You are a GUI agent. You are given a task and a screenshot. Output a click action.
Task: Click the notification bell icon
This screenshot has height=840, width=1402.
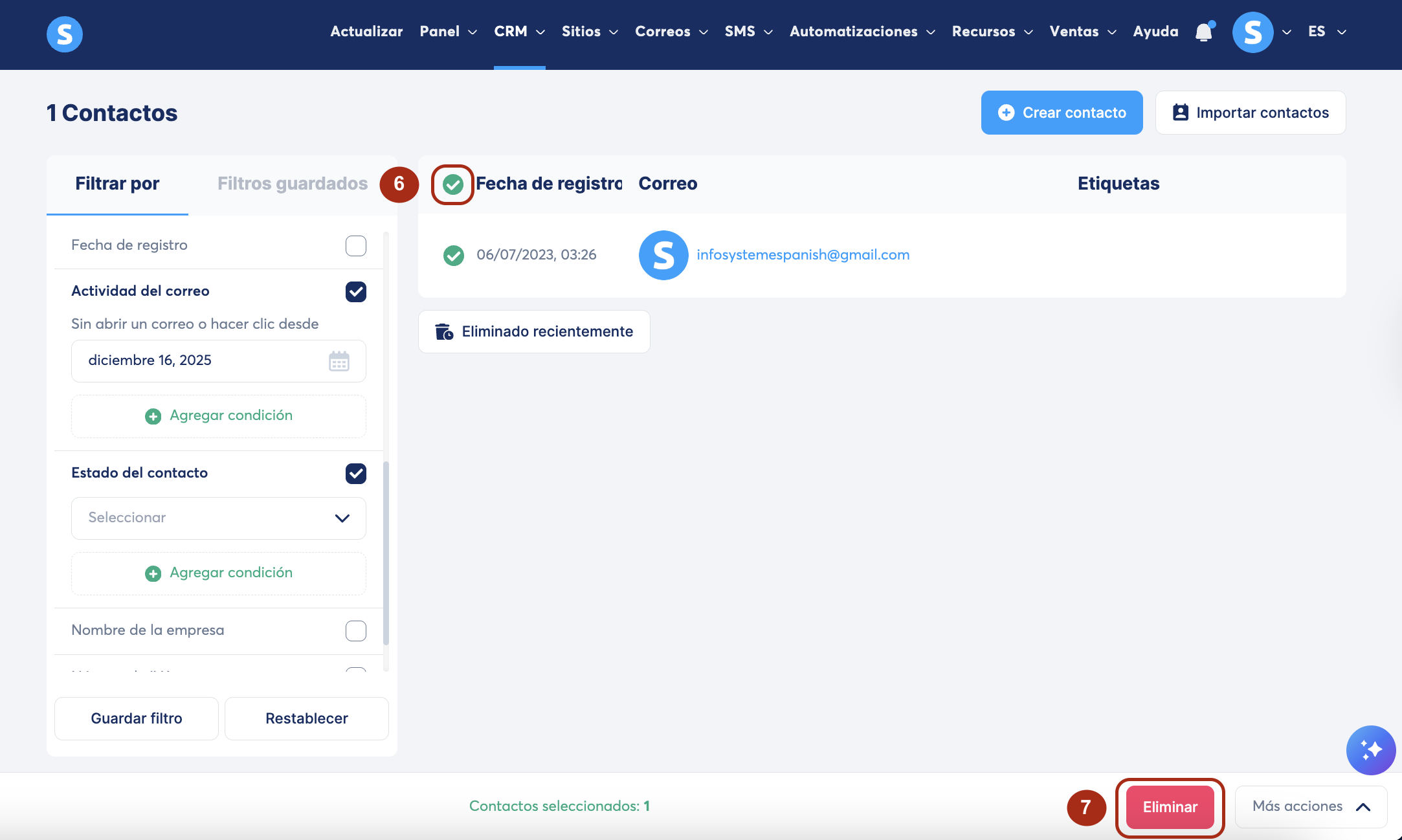(x=1203, y=32)
